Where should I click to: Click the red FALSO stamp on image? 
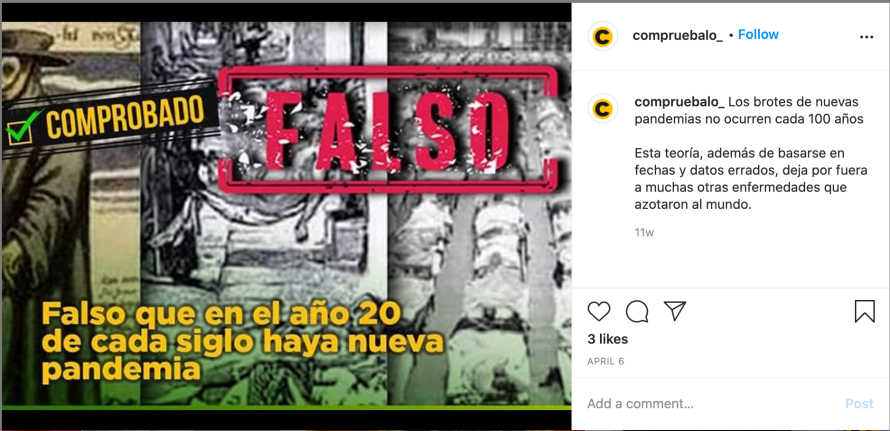[388, 129]
